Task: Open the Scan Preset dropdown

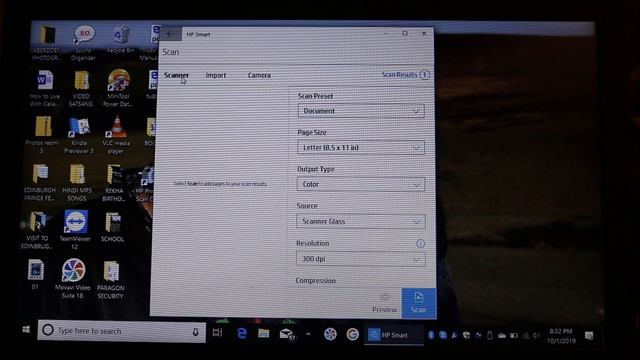Action: pyautogui.click(x=361, y=111)
